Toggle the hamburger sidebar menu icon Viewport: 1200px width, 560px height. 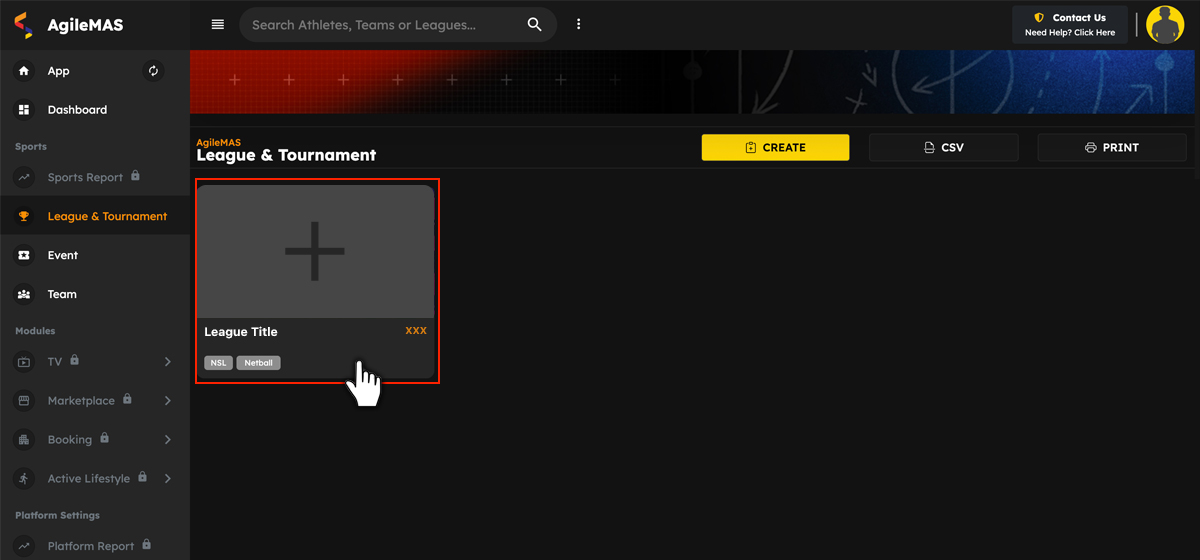[x=218, y=25]
